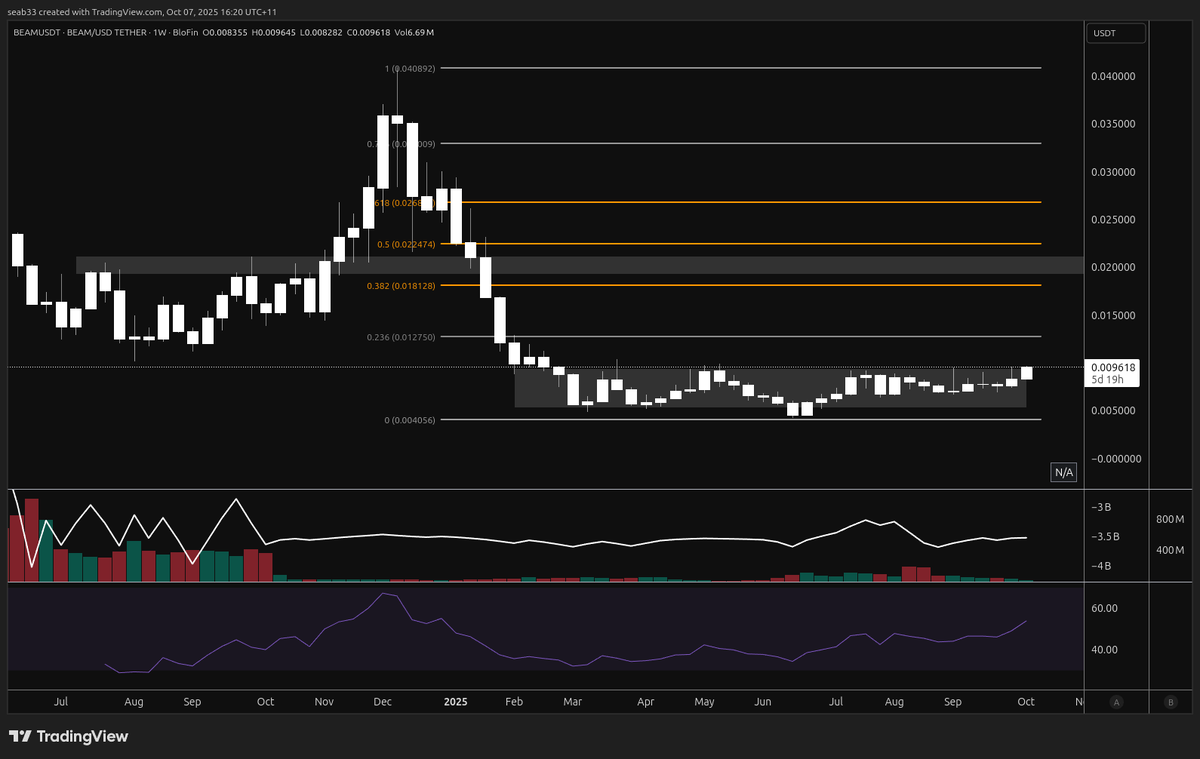Click the B scale button
This screenshot has width=1200, height=759.
[x=1171, y=703]
